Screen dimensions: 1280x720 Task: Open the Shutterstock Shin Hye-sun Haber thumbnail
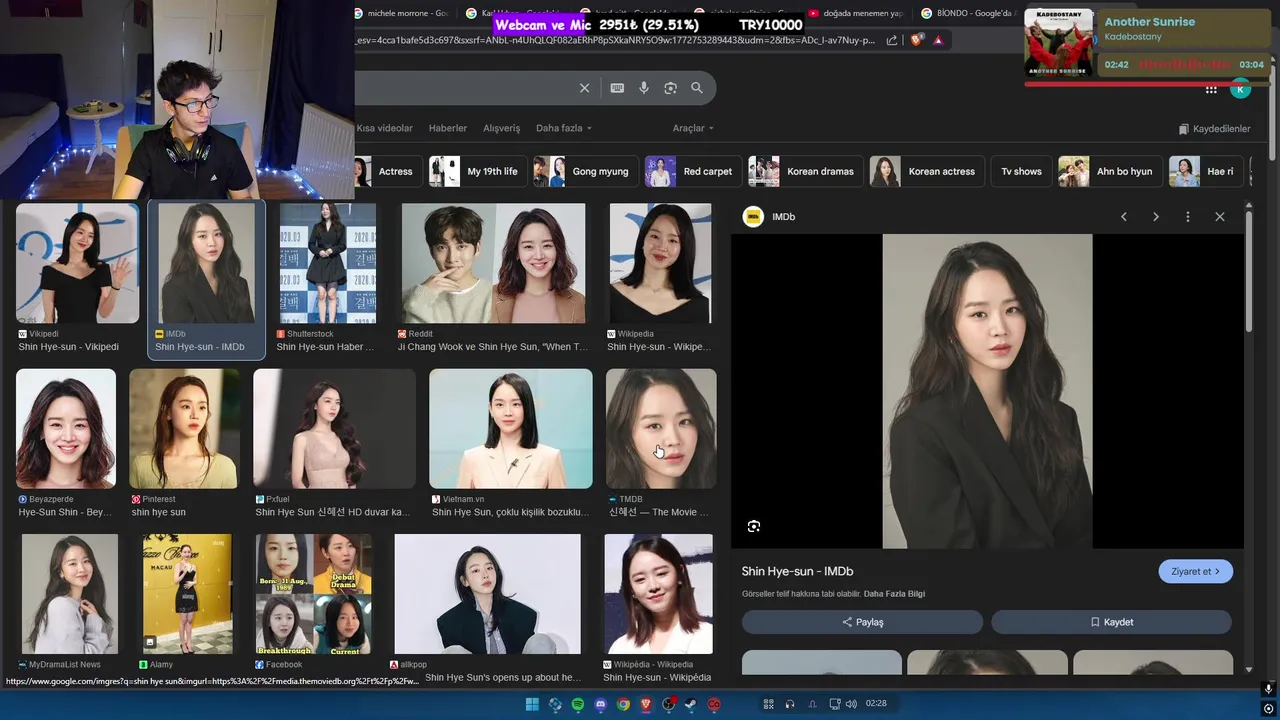pyautogui.click(x=328, y=264)
